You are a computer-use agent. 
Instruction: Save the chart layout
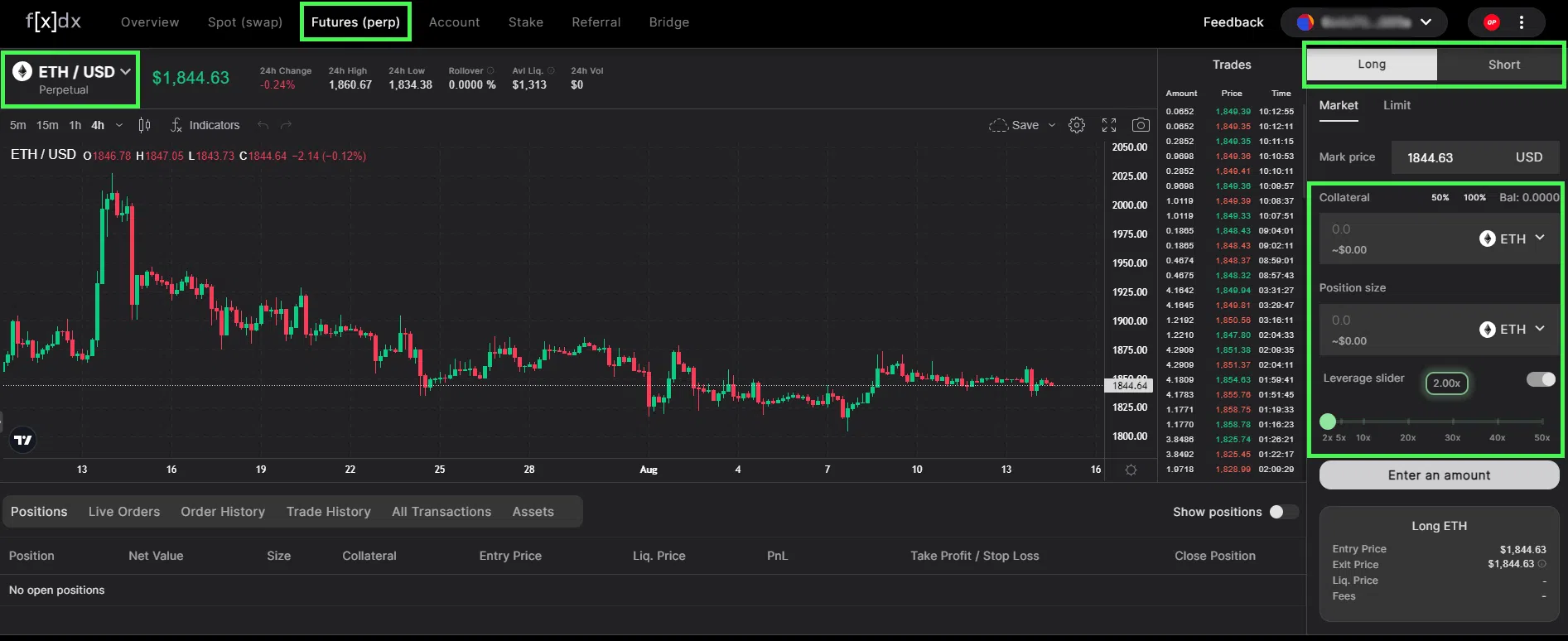click(x=1014, y=125)
